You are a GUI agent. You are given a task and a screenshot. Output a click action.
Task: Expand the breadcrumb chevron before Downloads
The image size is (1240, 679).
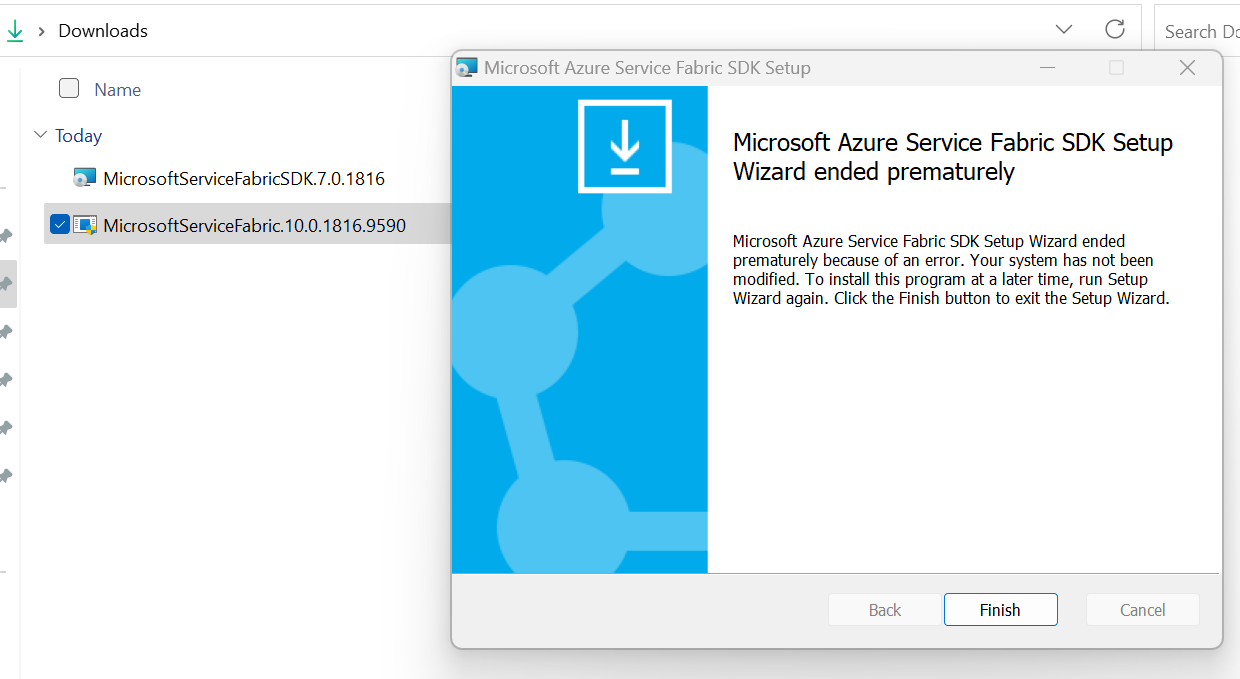pyautogui.click(x=42, y=31)
